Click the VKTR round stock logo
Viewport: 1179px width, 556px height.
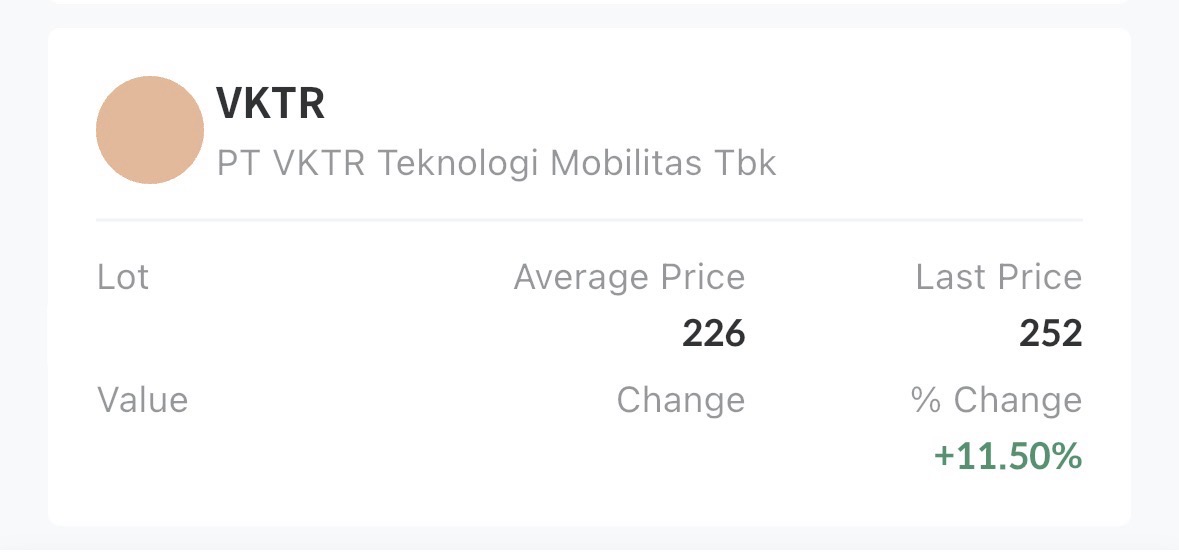(x=150, y=130)
